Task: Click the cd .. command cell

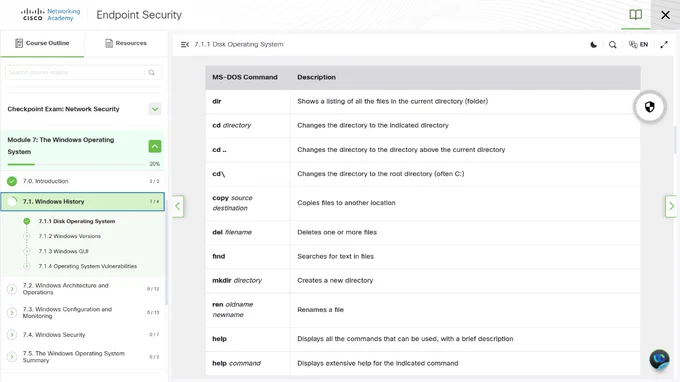Action: (248, 150)
